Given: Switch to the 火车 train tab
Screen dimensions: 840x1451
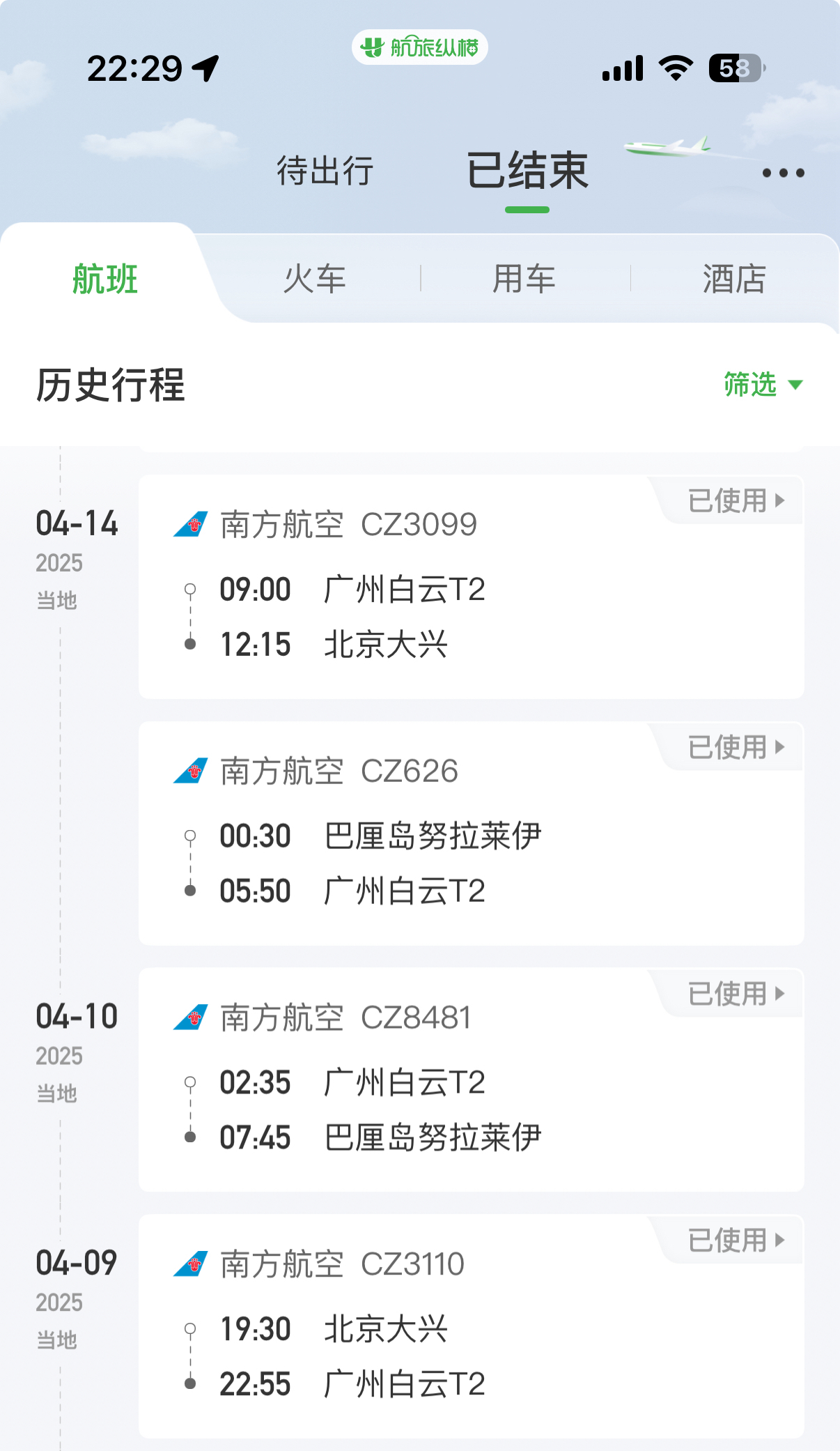Looking at the screenshot, I should (x=315, y=279).
